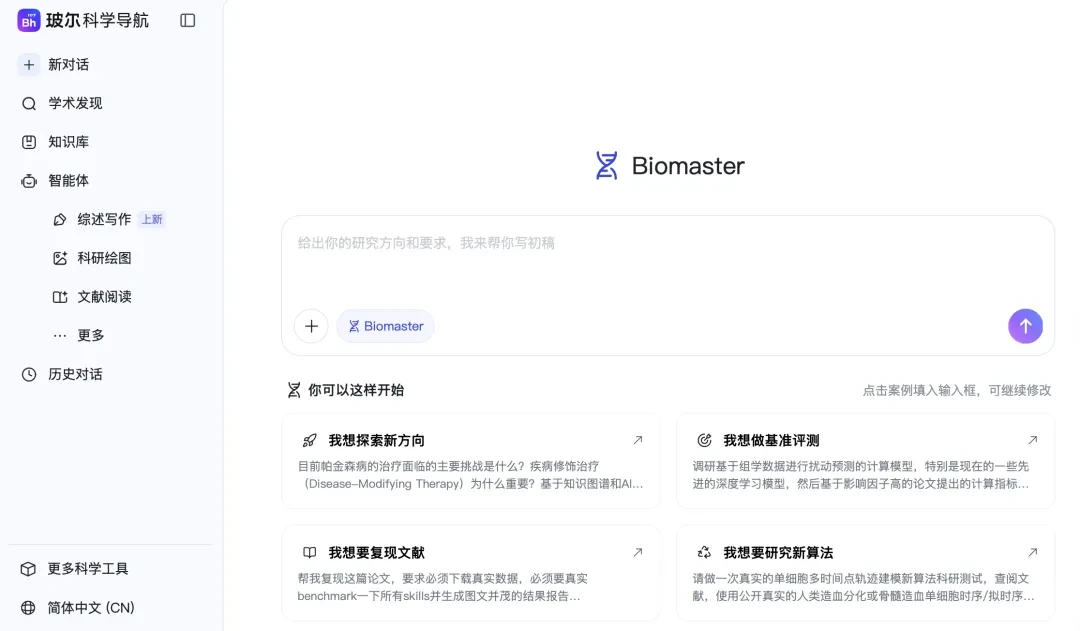This screenshot has height=631, width=1080.
Task: Send the message with purple arrow button
Action: 1026,326
